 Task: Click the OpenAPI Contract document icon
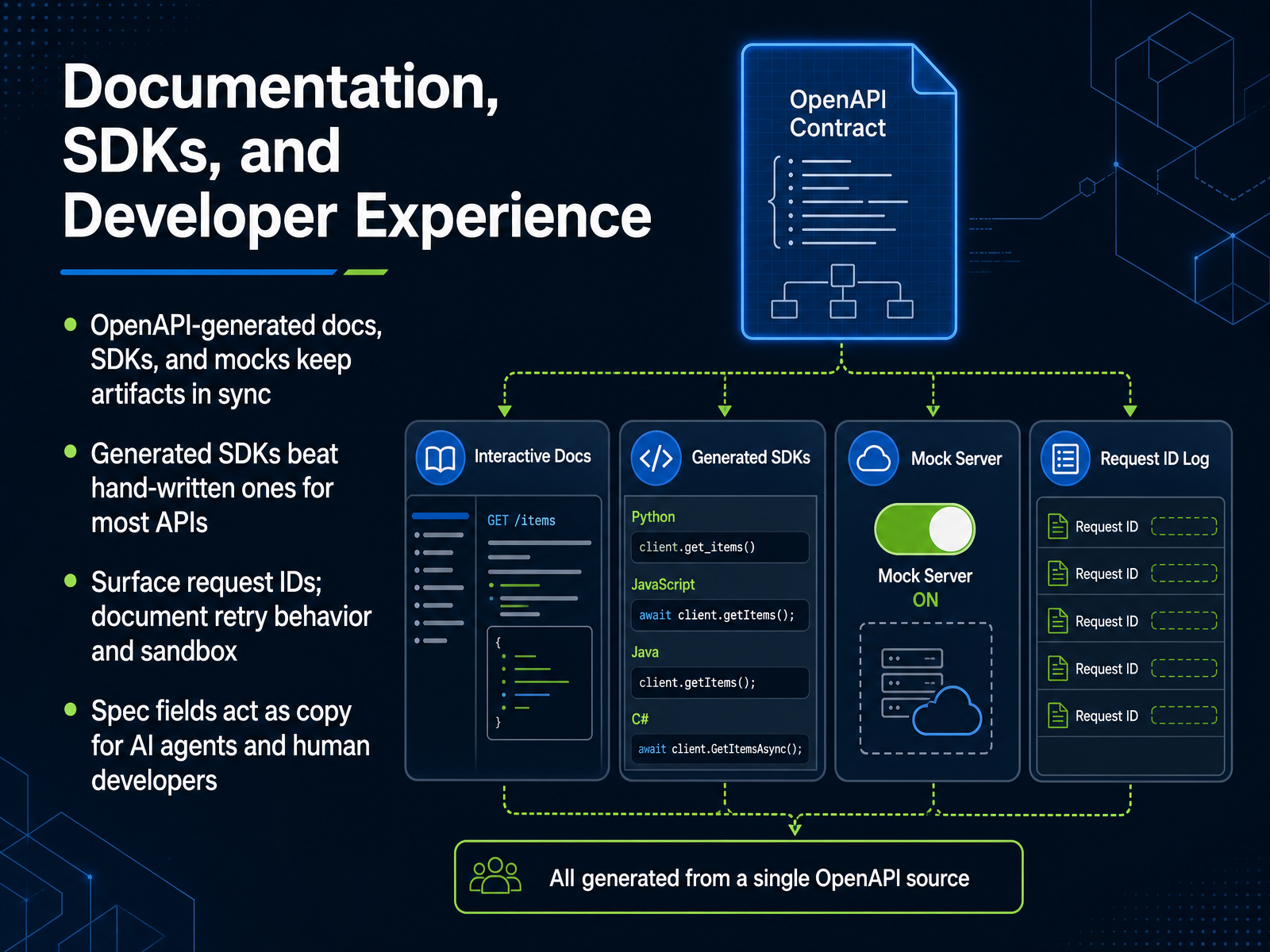pyautogui.click(x=849, y=191)
